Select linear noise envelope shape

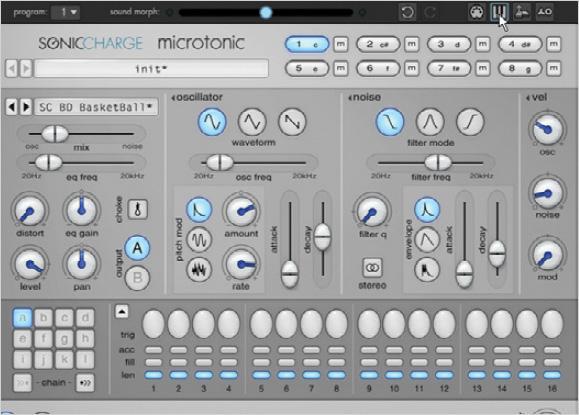coord(427,240)
